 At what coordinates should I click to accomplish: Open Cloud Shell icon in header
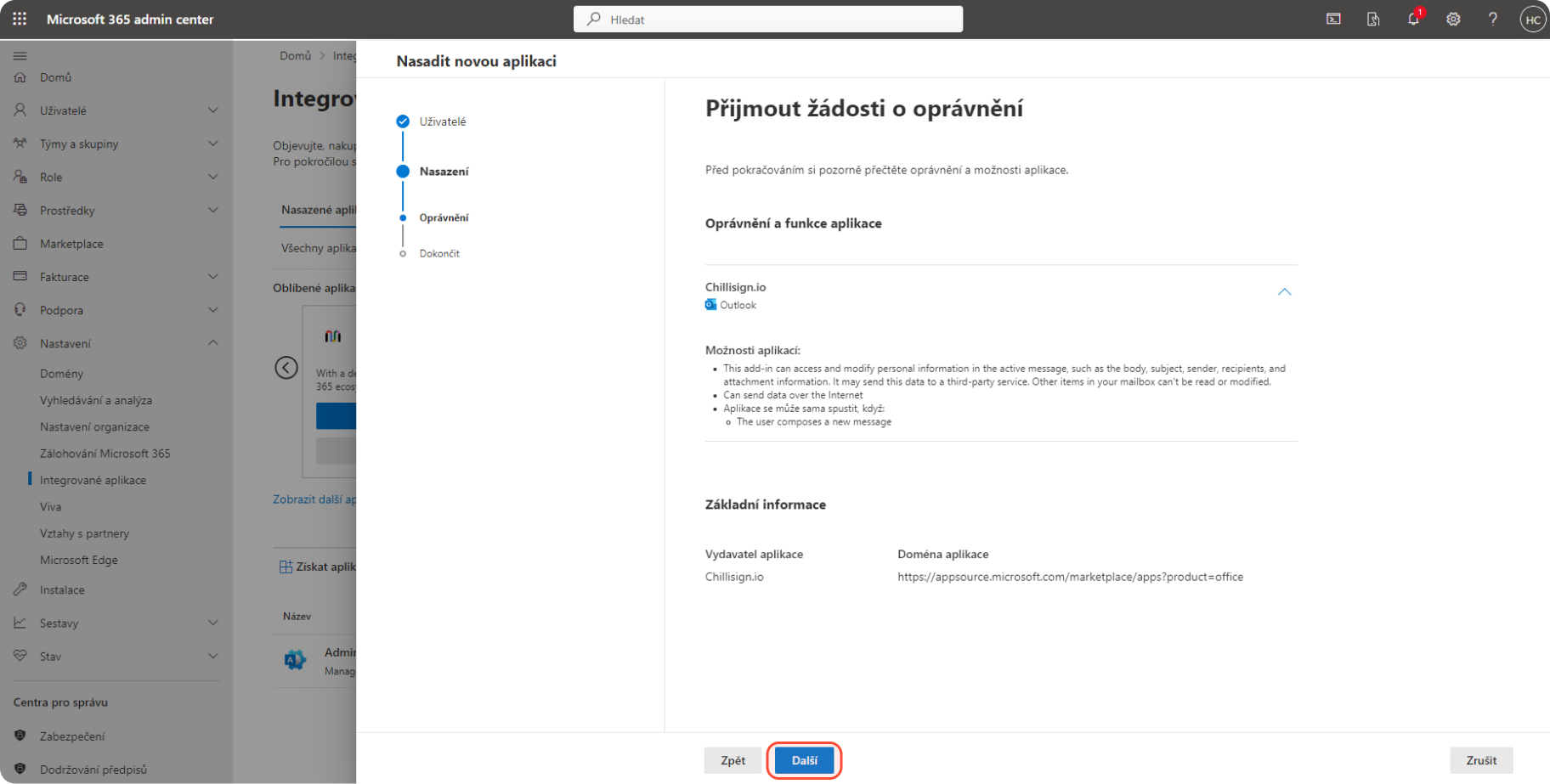coord(1333,19)
